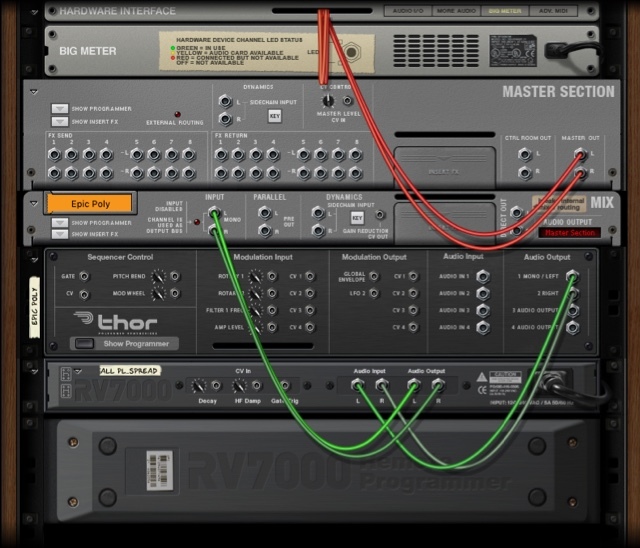Toggle KEY button in Master Section Dynamics
The height and width of the screenshot is (548, 640).
point(275,116)
